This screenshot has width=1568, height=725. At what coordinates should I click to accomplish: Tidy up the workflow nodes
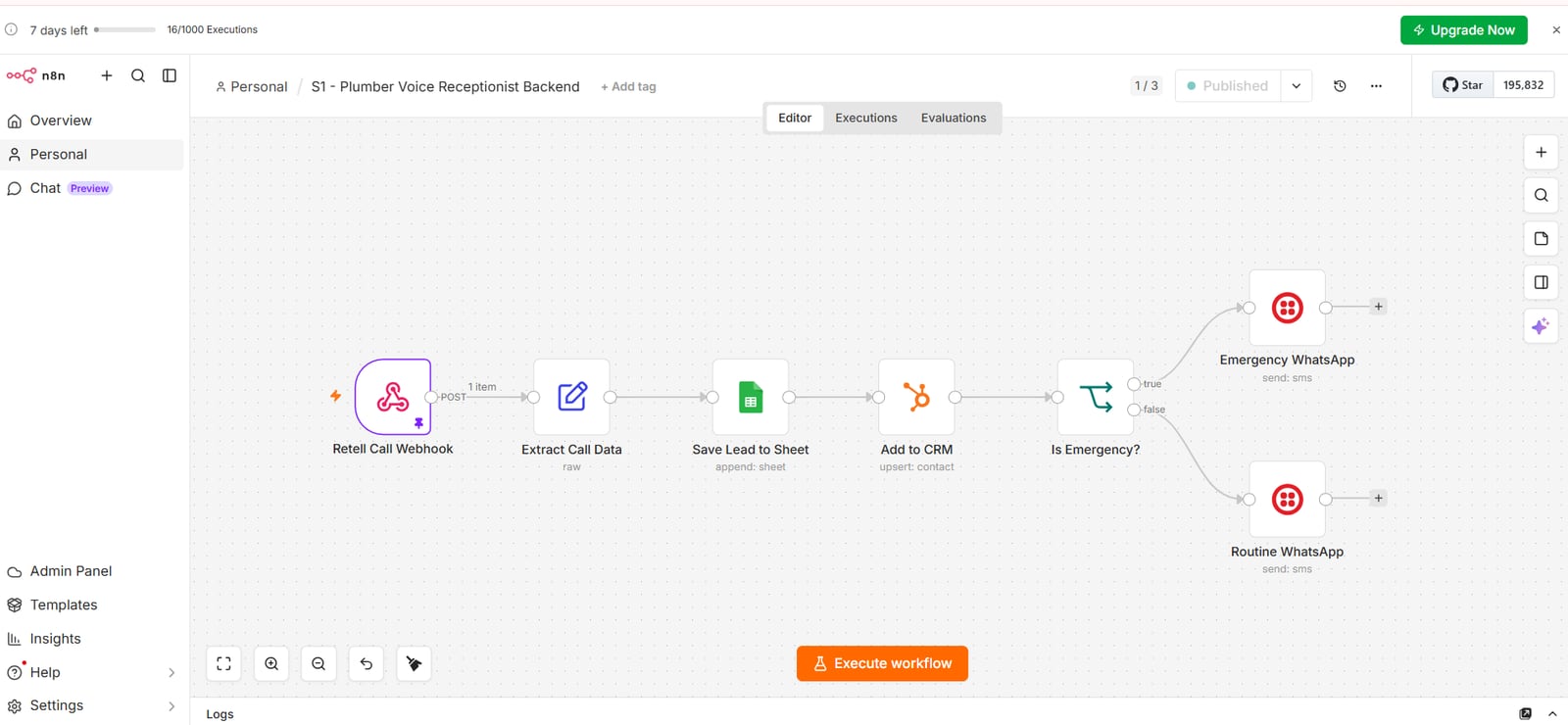pyautogui.click(x=414, y=663)
